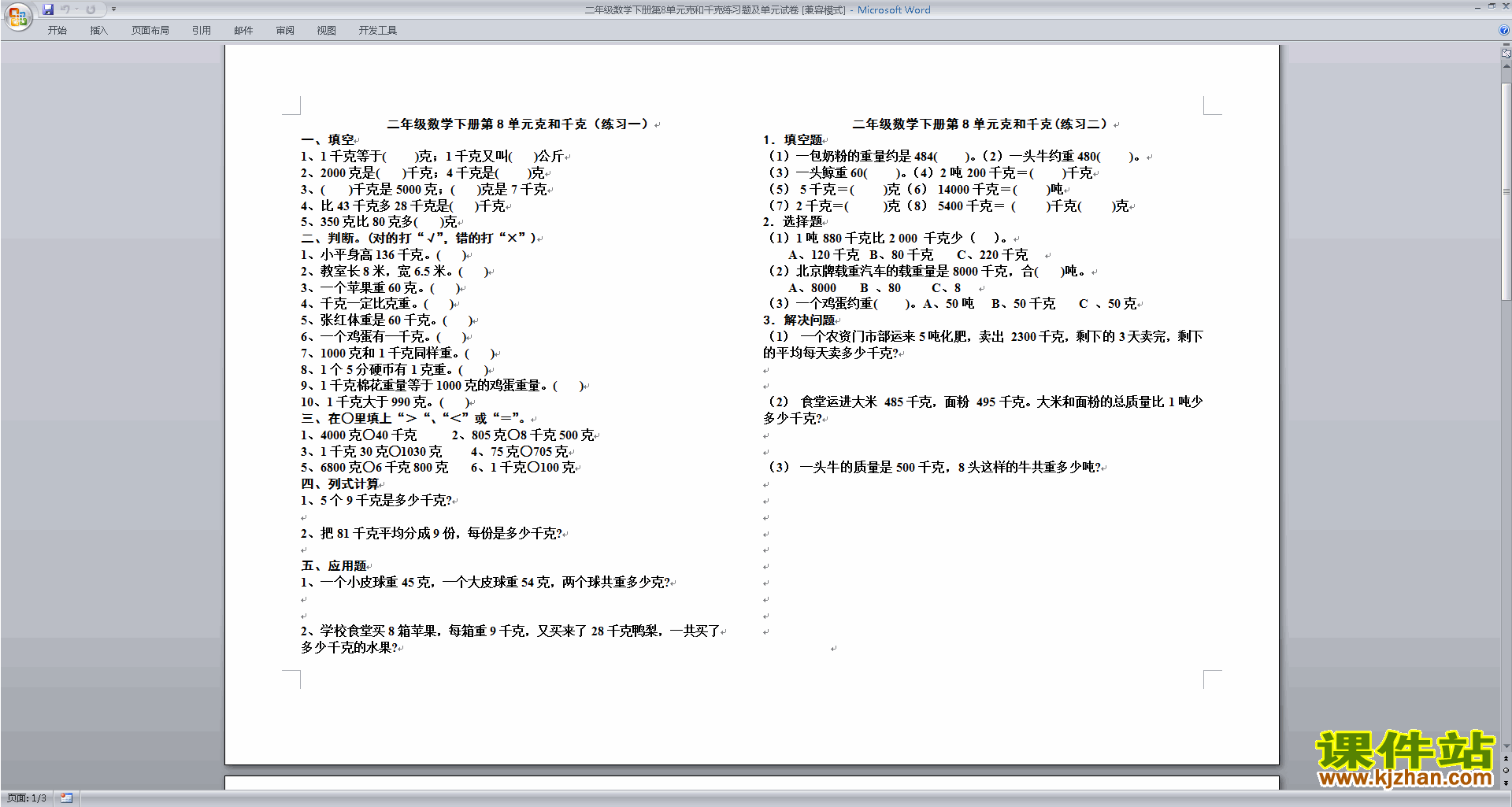Click comparison '1、4000克○40千克'

tap(359, 435)
